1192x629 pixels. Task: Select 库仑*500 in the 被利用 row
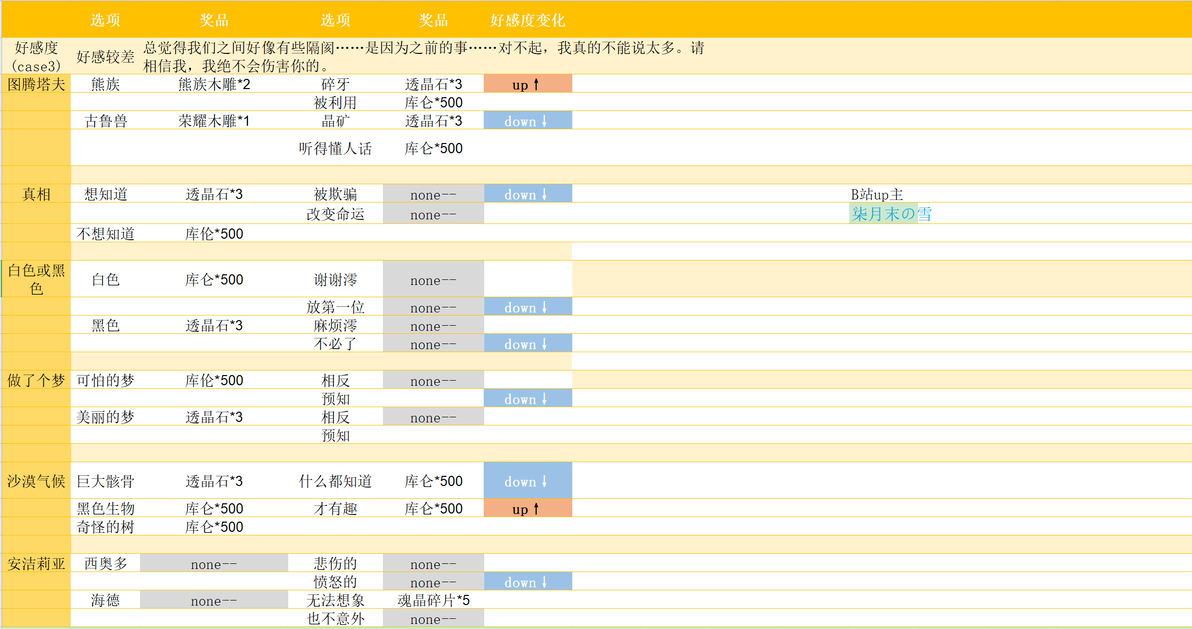pos(433,102)
